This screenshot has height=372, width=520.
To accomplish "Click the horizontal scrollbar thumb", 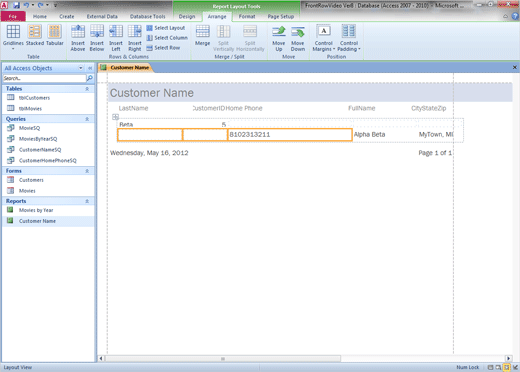I will tap(223, 359).
